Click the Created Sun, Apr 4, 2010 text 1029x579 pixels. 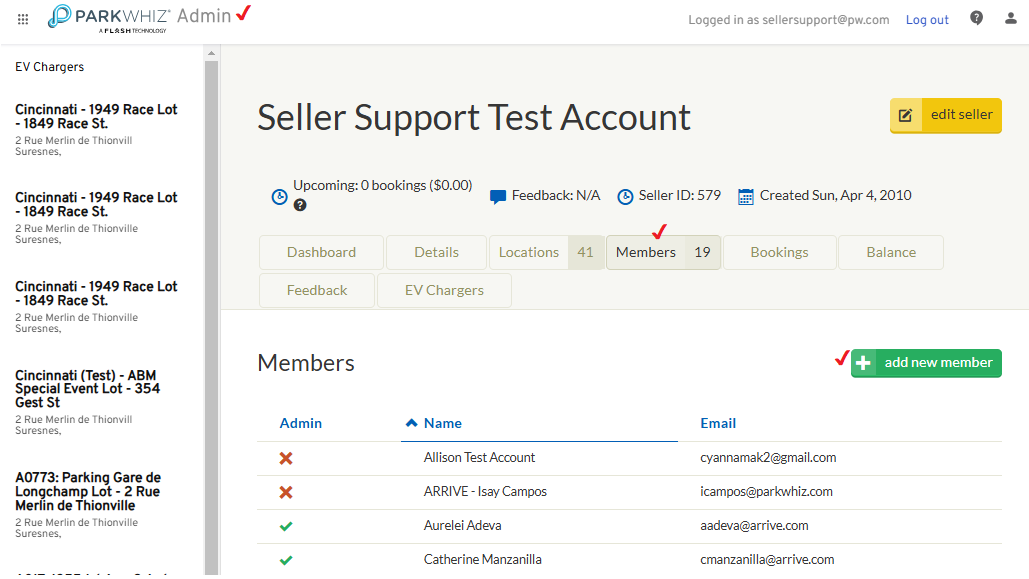click(835, 196)
